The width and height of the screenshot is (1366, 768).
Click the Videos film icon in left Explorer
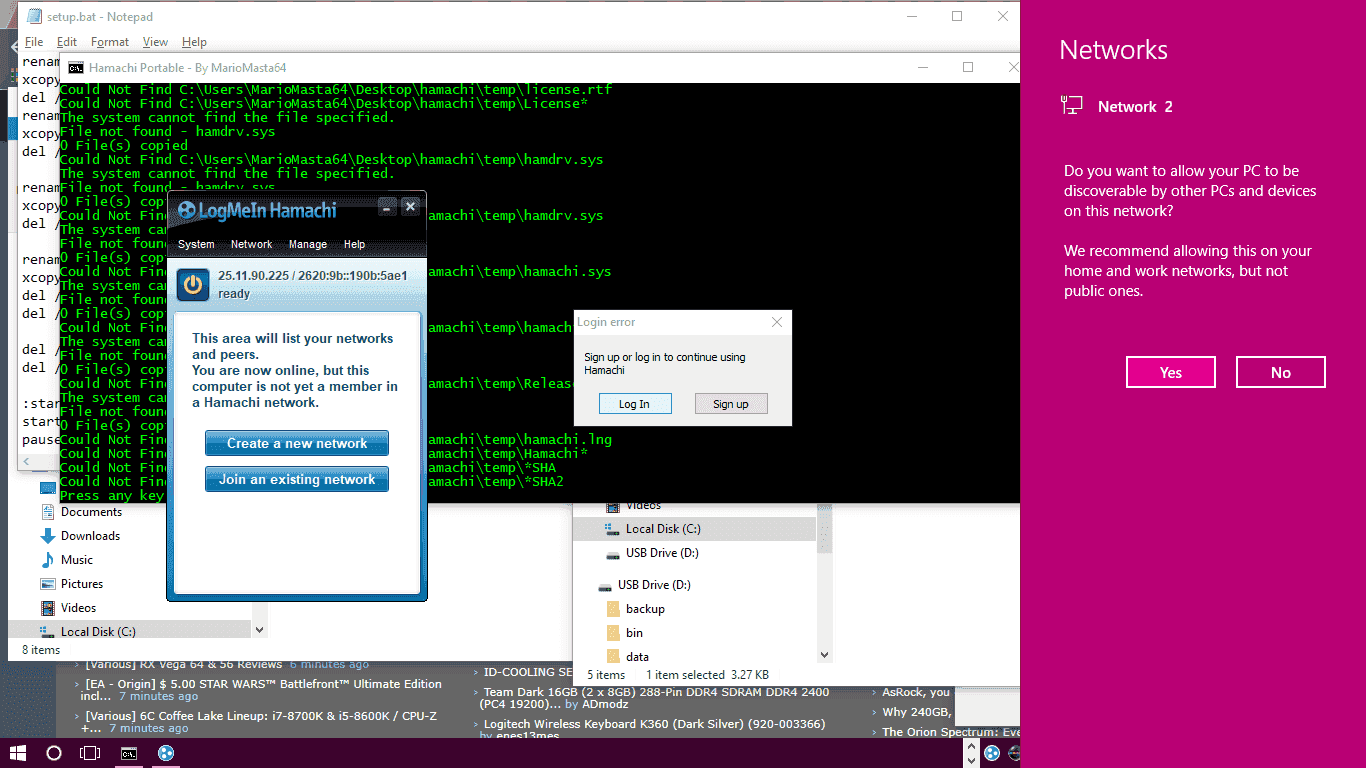coord(47,608)
